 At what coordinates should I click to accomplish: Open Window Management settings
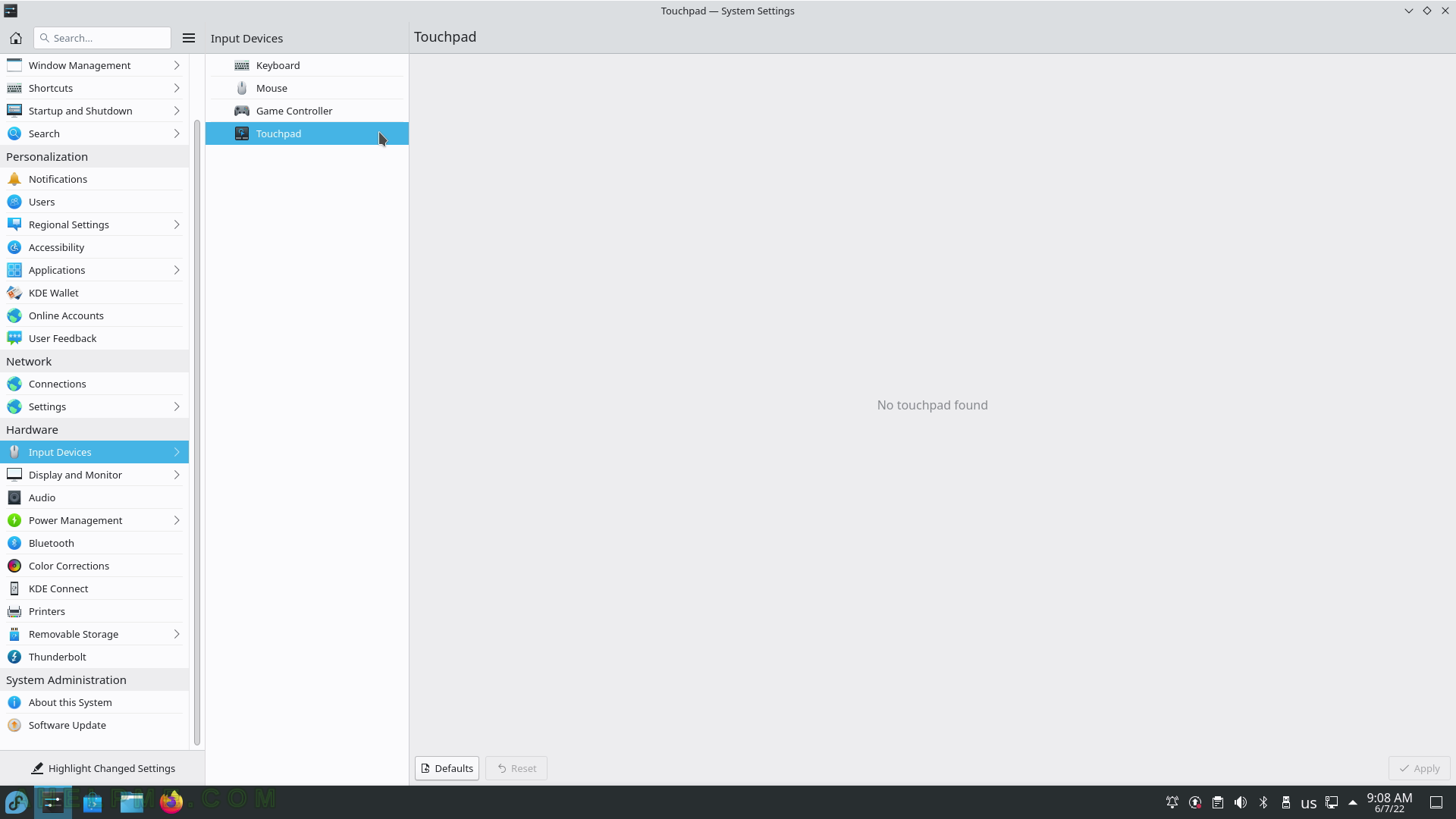coord(94,65)
